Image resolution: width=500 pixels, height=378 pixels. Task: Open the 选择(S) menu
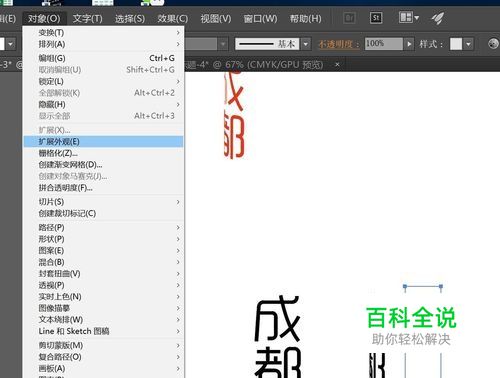point(130,18)
